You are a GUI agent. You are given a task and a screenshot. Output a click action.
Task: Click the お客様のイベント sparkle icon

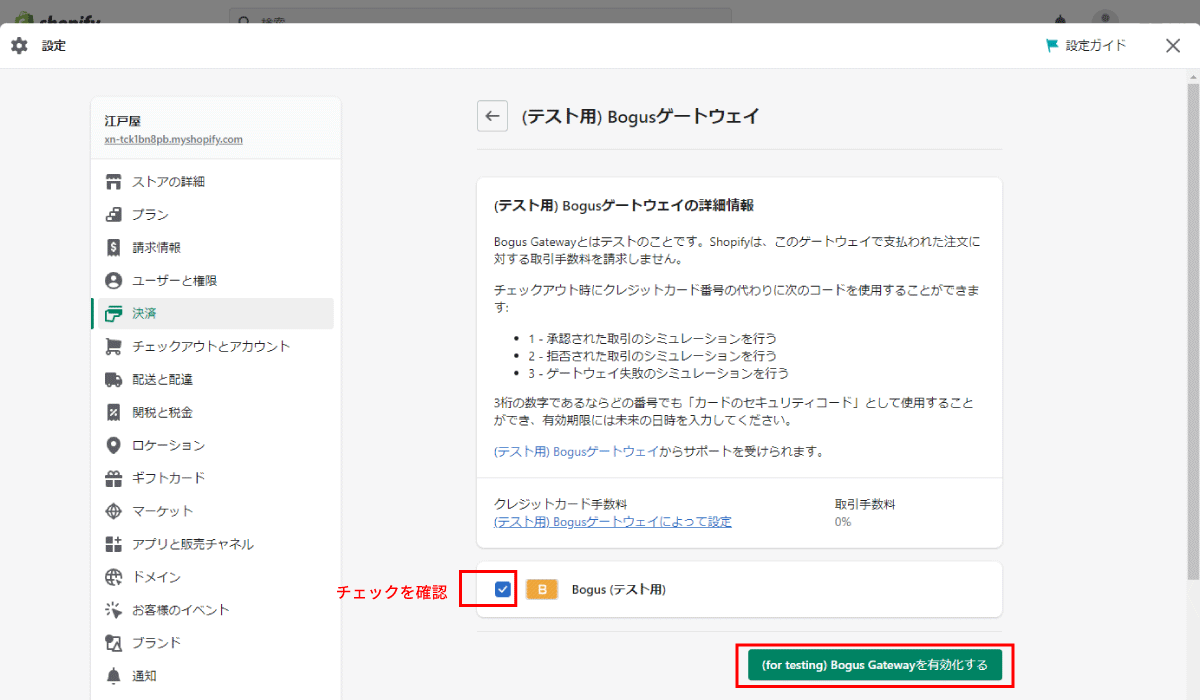pos(114,611)
